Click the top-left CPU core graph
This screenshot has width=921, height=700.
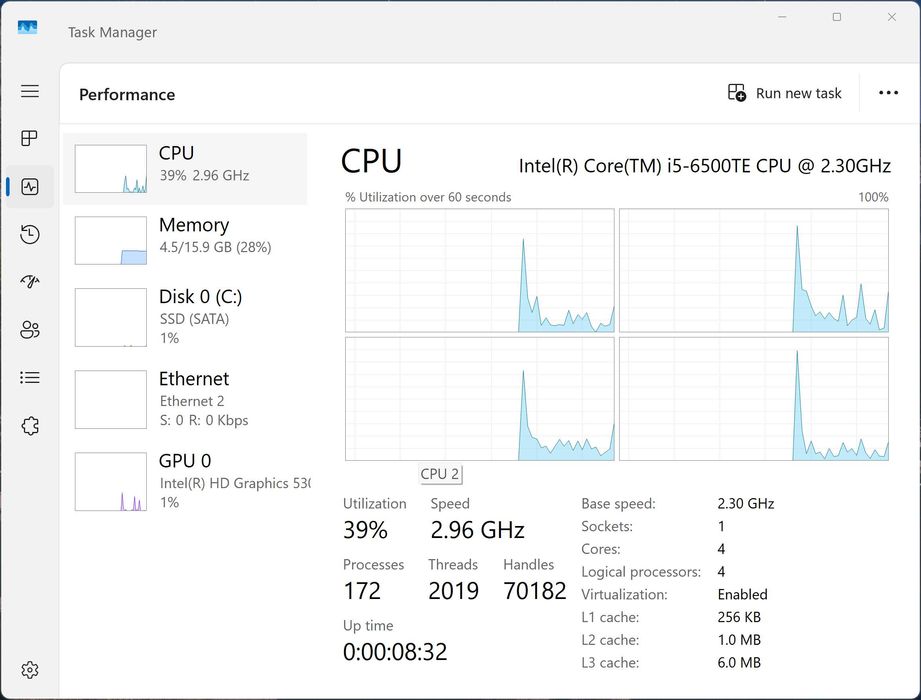pos(480,270)
